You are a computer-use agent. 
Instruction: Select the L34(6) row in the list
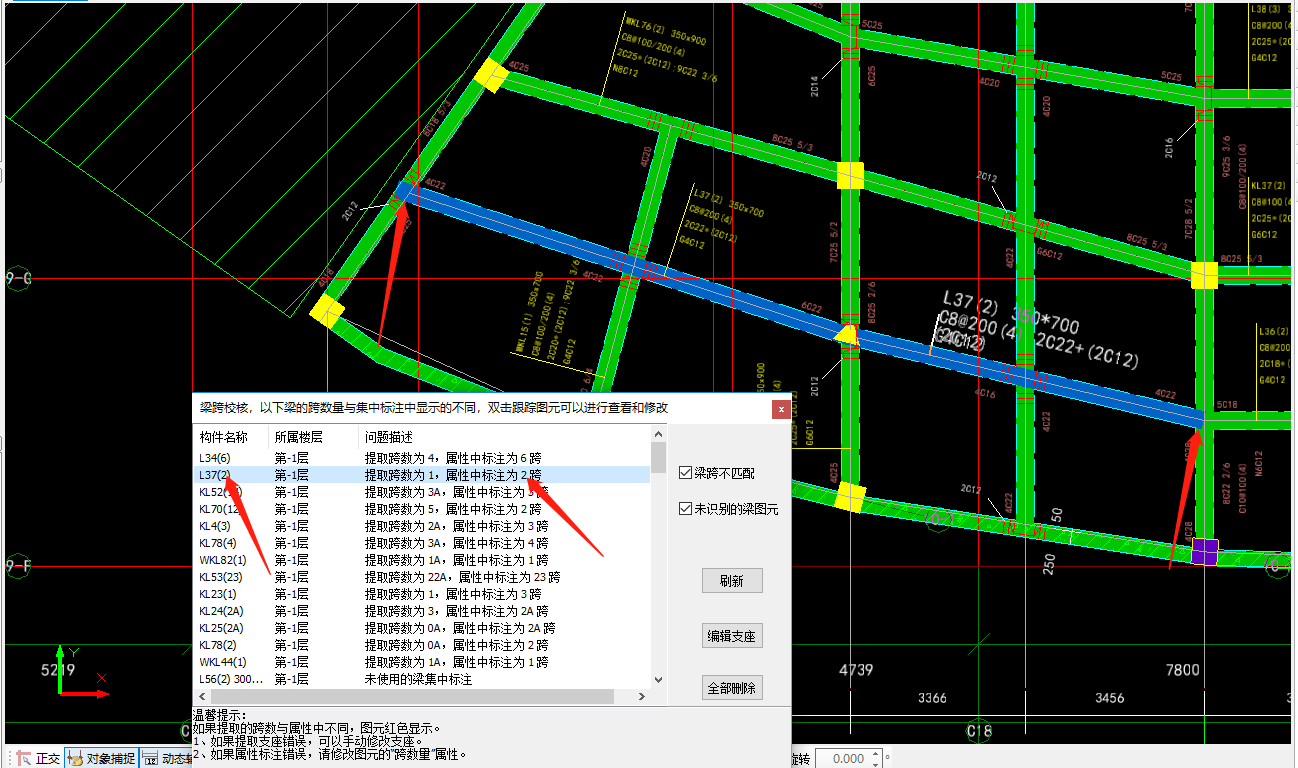coord(421,458)
